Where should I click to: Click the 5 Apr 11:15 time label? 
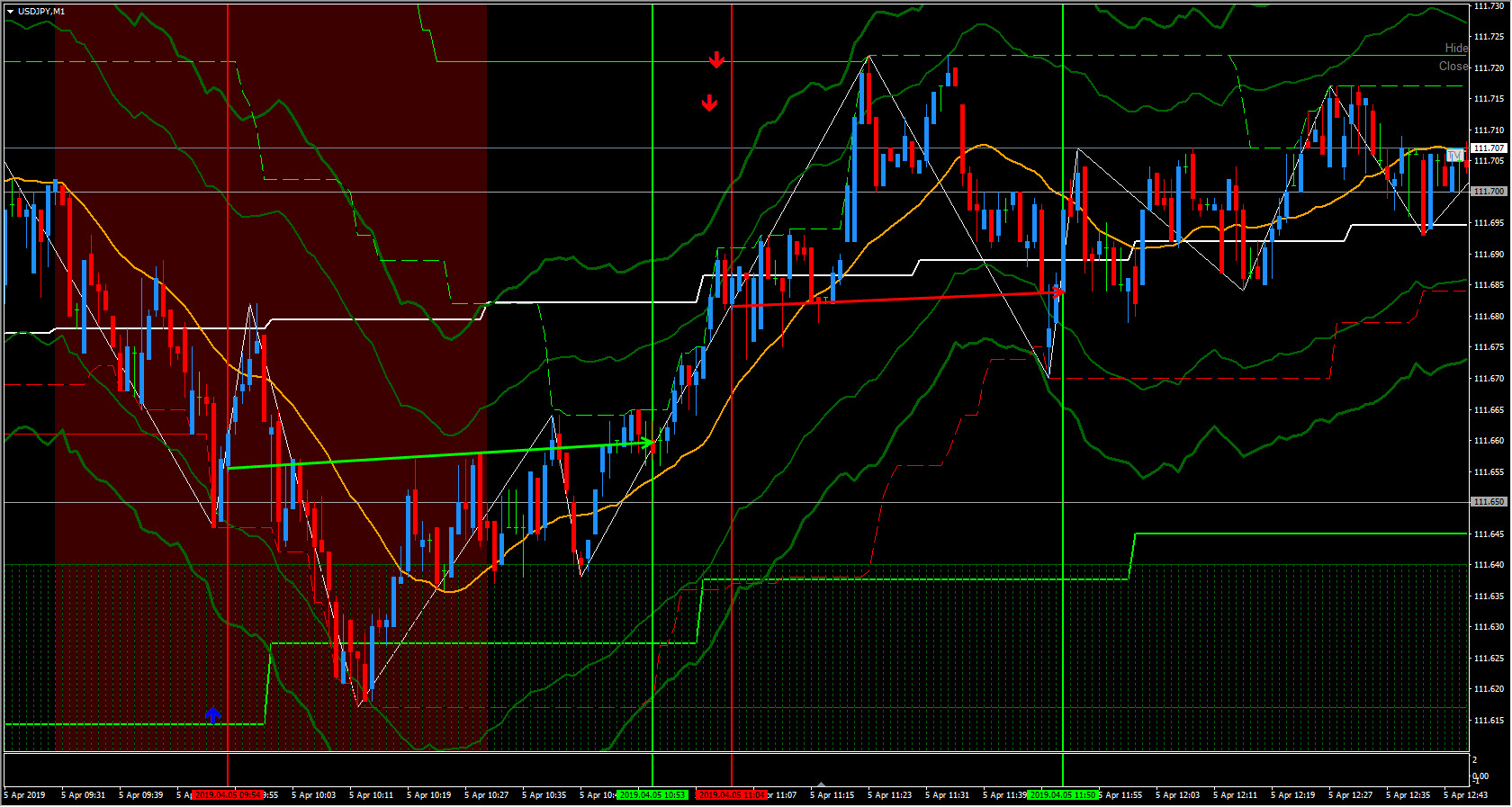(832, 795)
